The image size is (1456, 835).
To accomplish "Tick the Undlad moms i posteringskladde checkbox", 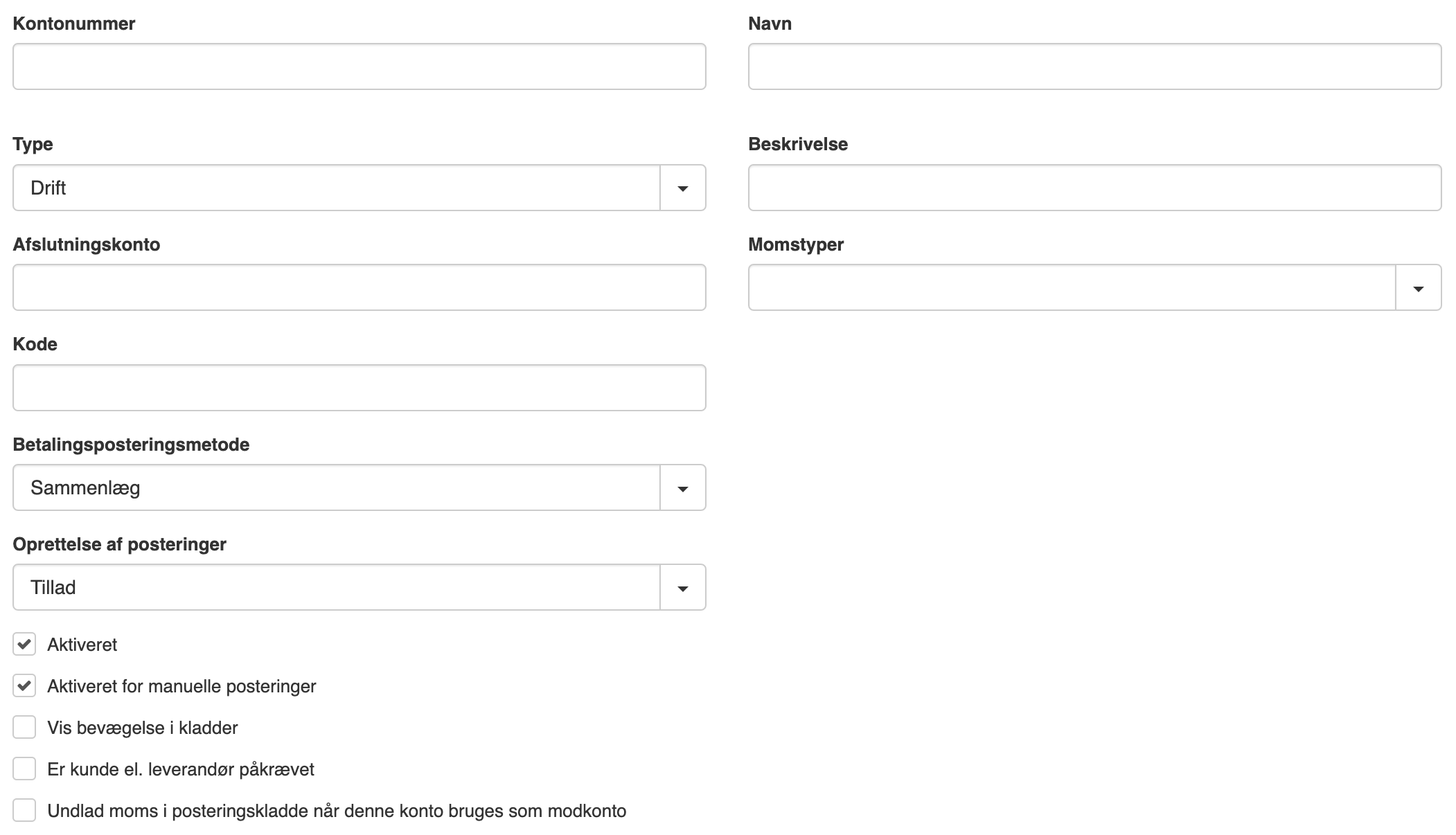I will coord(24,811).
